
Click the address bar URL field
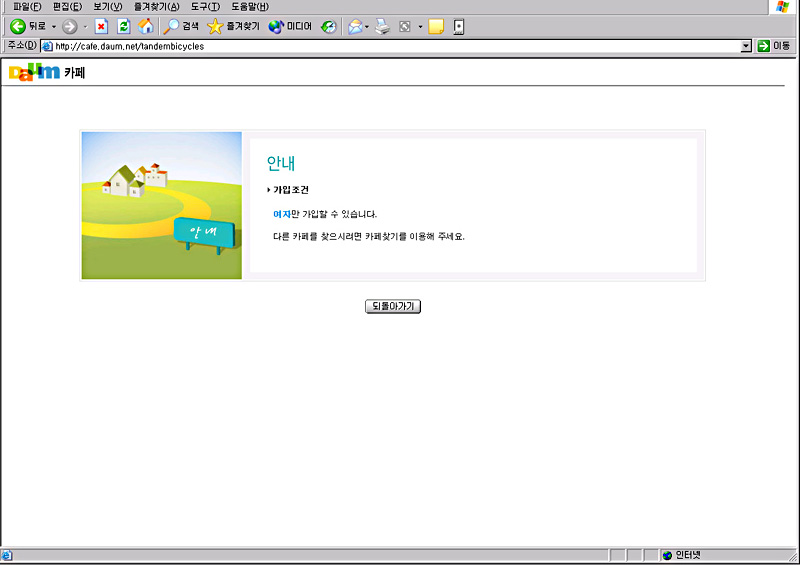390,46
